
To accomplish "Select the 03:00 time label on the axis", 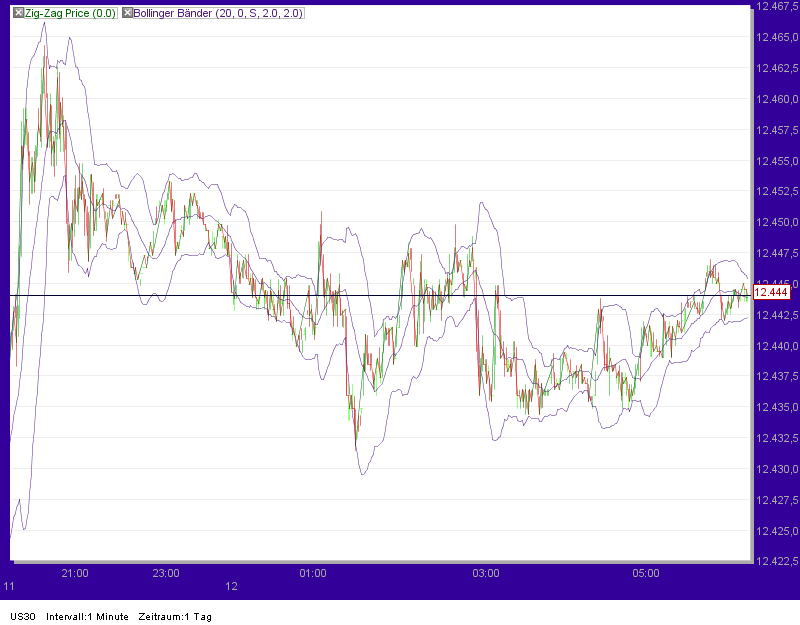I will [x=485, y=574].
